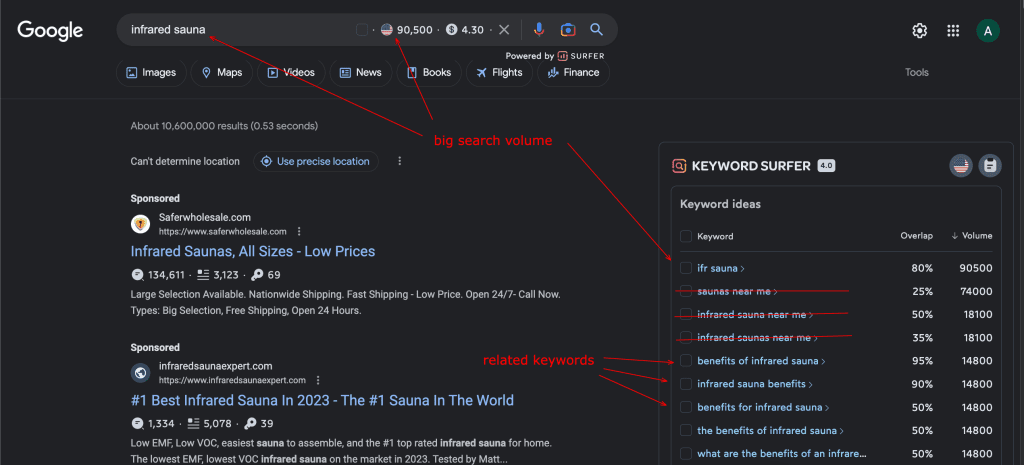Switch to News results
1024x465 pixels.
coord(360,72)
